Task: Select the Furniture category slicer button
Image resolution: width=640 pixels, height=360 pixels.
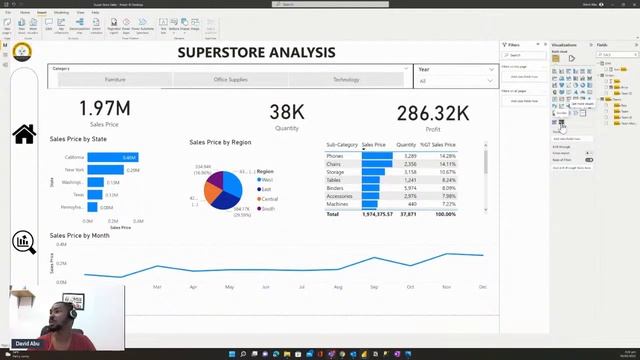Action: 115,80
